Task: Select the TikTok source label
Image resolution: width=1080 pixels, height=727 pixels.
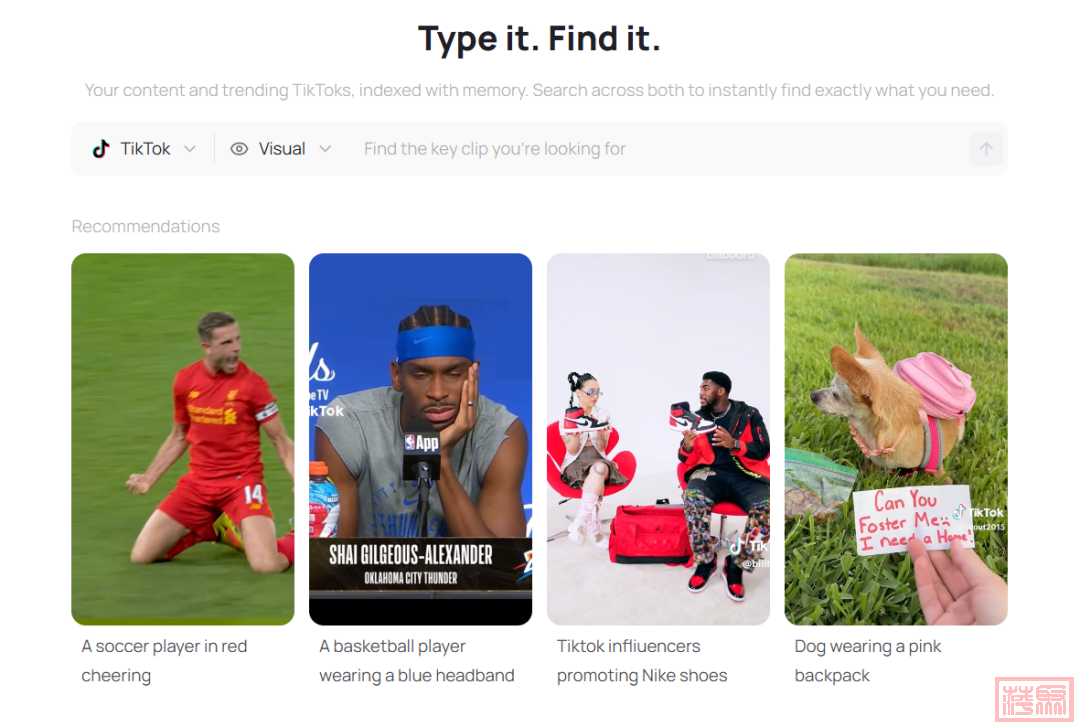Action: point(146,149)
